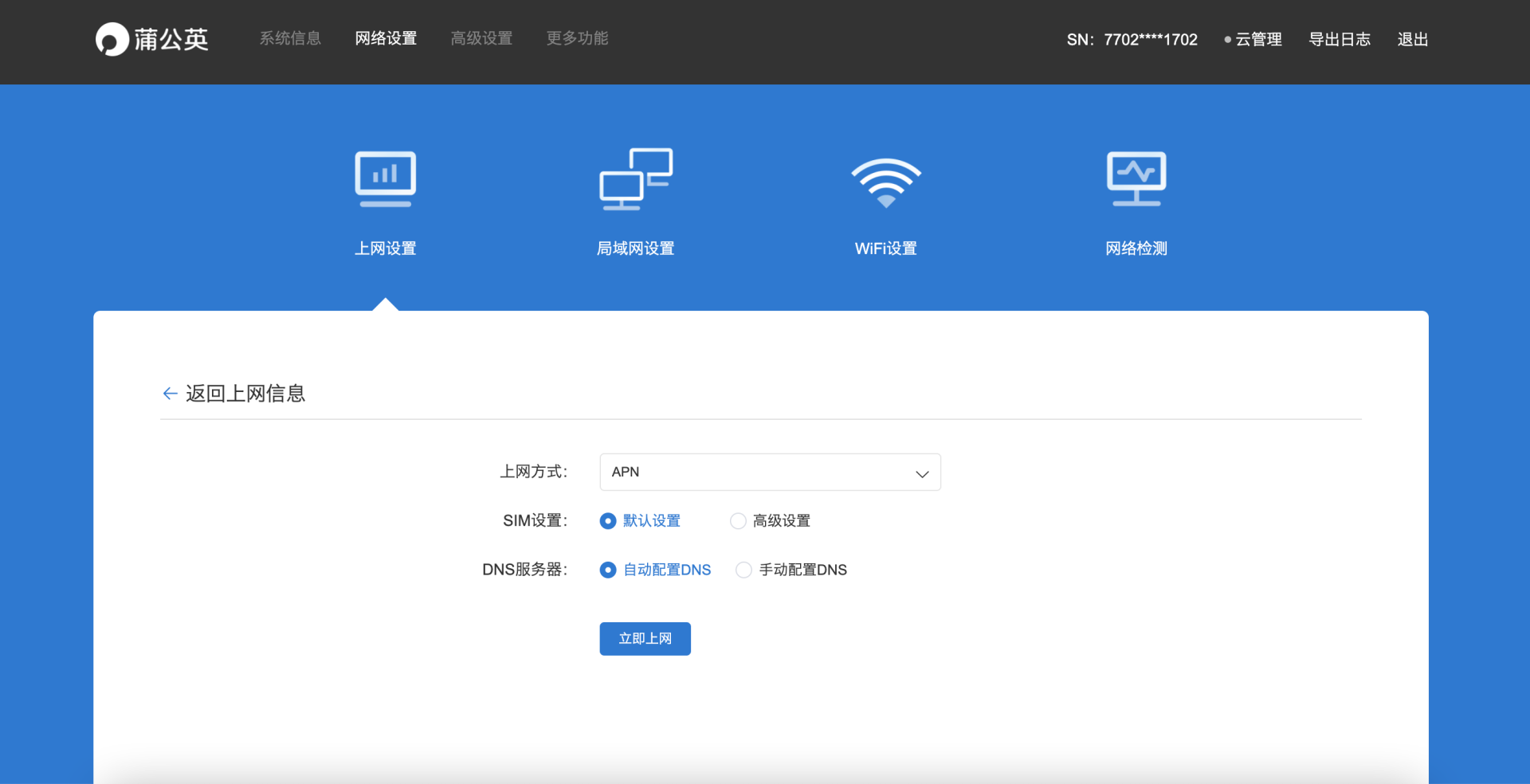Open the top 高级设置 menu
The width and height of the screenshot is (1530, 784).
481,38
